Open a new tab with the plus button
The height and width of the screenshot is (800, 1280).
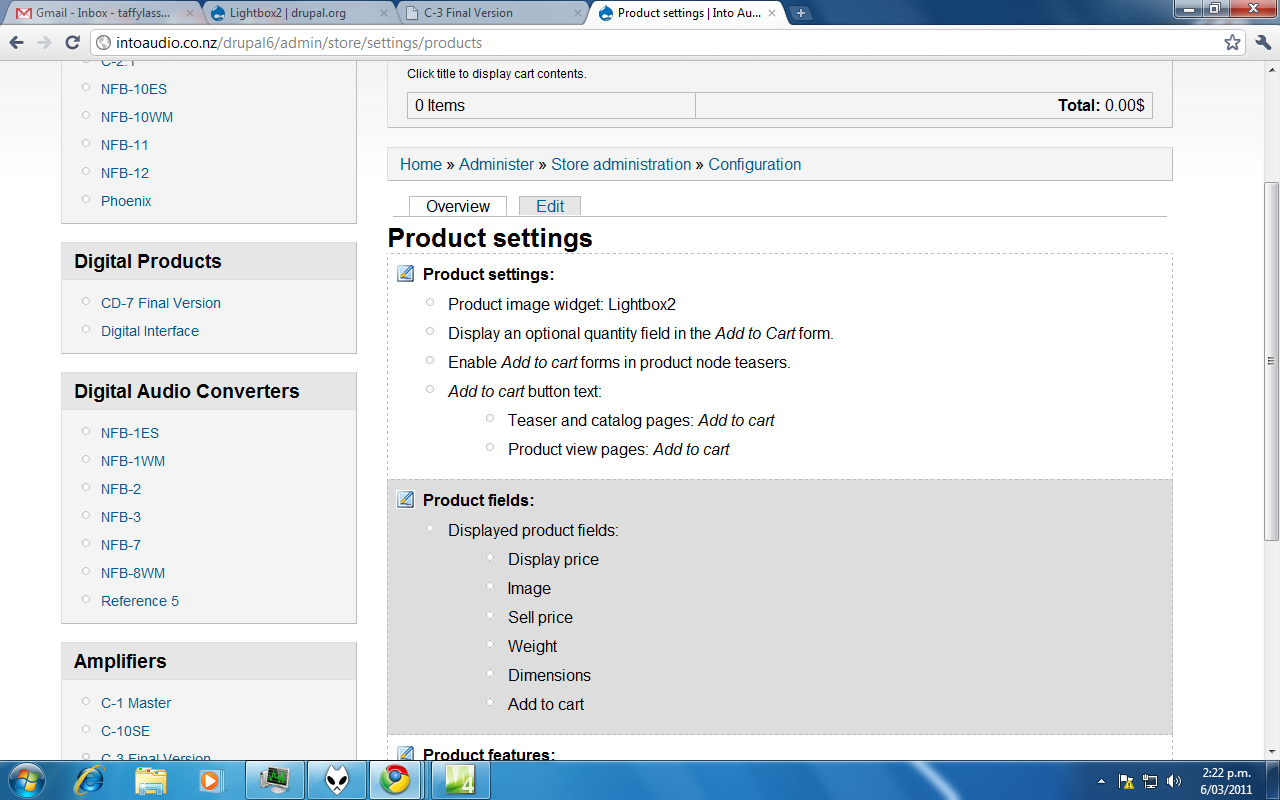pyautogui.click(x=801, y=13)
